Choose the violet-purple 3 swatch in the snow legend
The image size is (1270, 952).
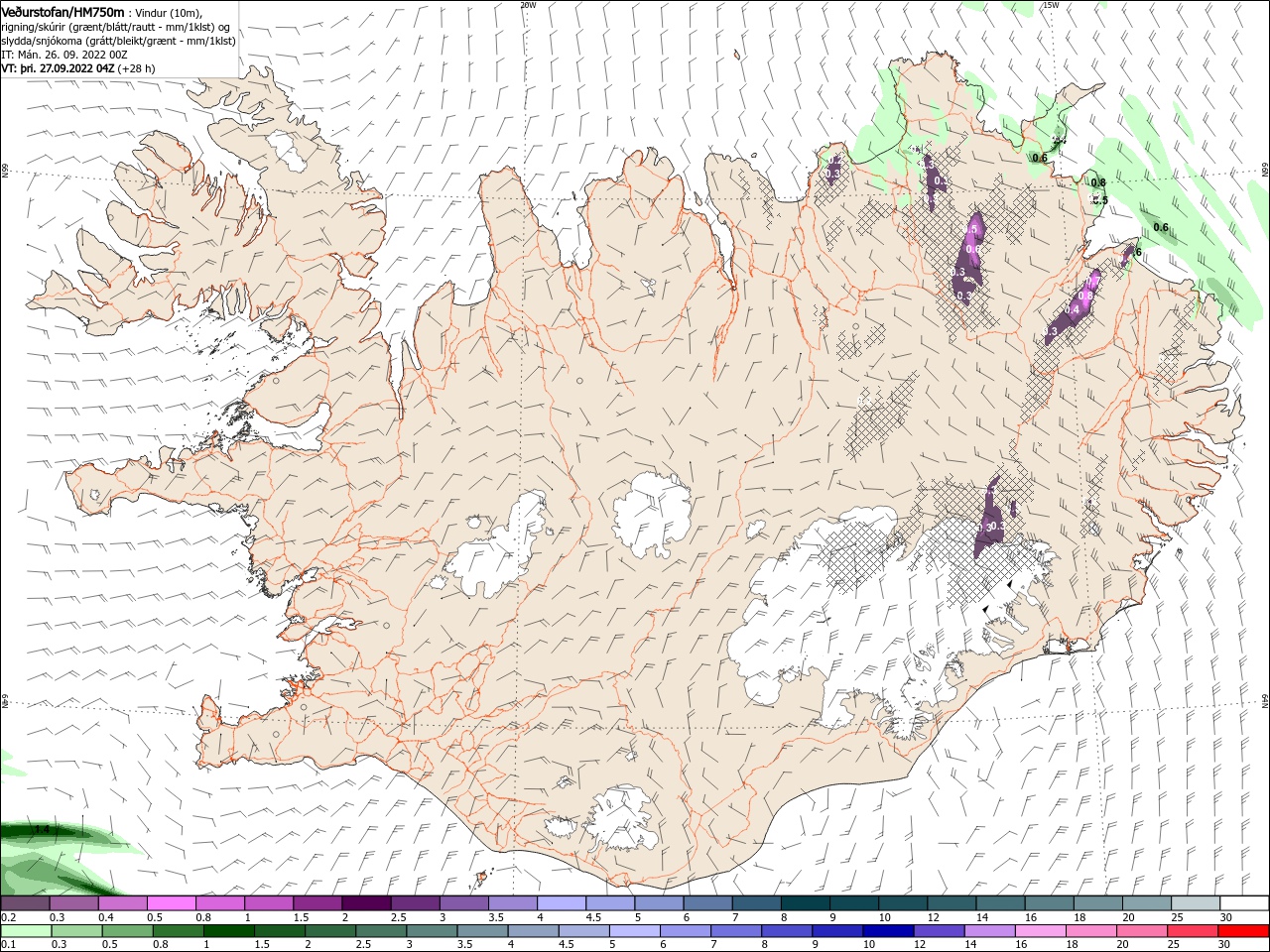464,903
